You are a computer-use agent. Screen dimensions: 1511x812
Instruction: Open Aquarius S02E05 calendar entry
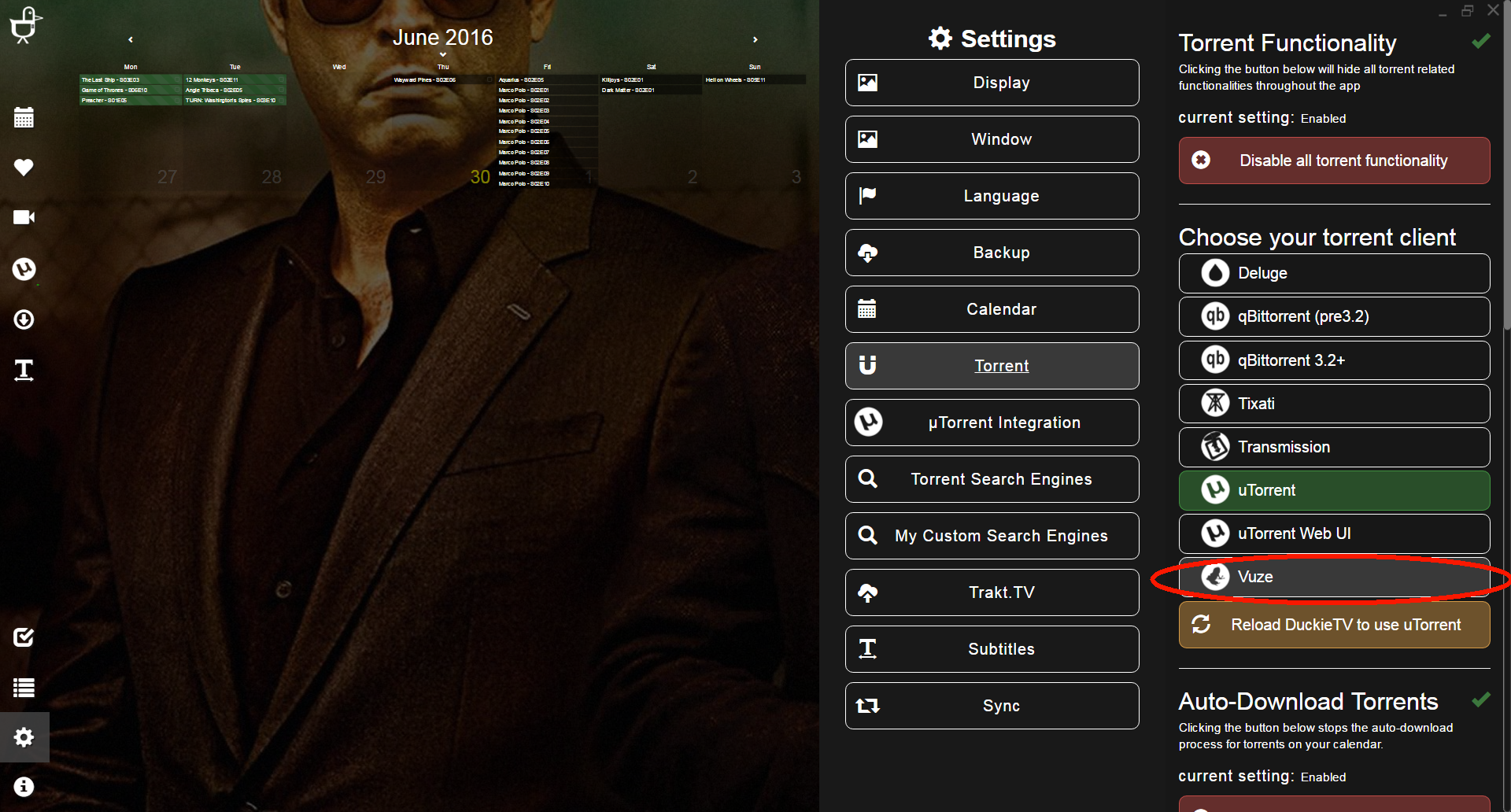point(547,79)
